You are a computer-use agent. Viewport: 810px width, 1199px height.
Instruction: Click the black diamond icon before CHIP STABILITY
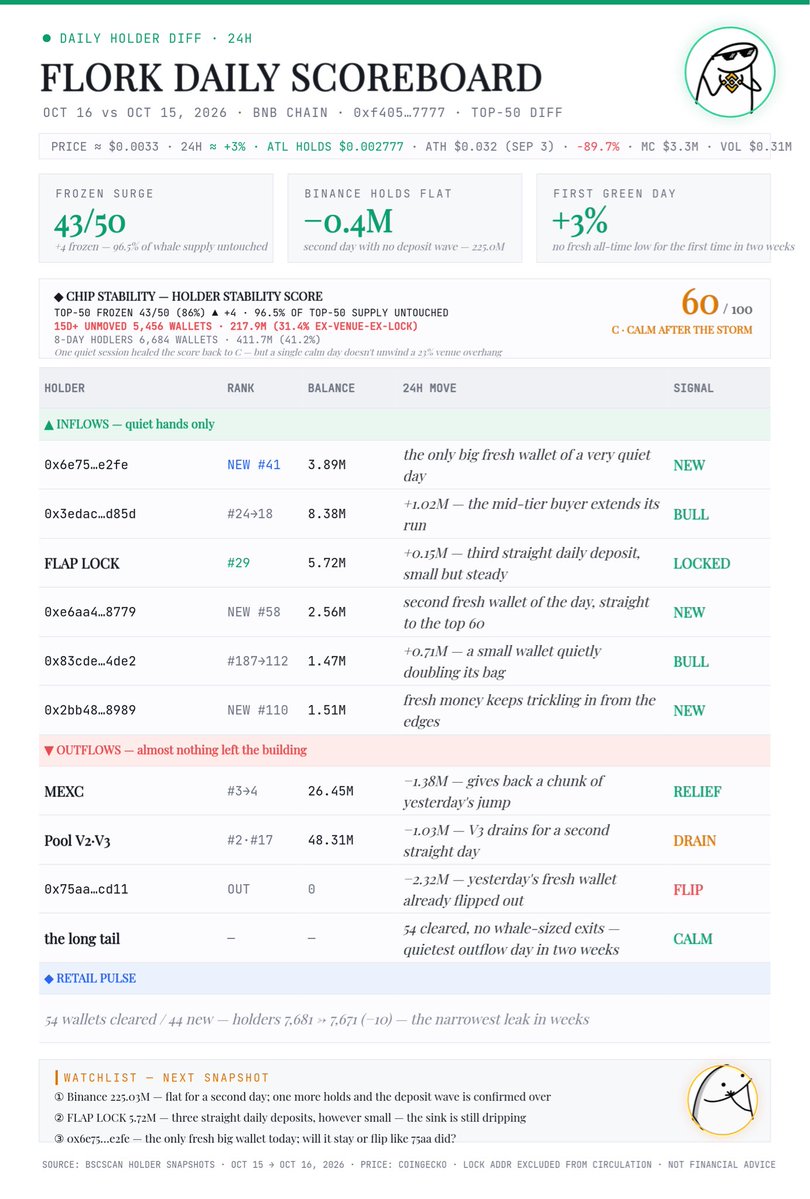59,297
